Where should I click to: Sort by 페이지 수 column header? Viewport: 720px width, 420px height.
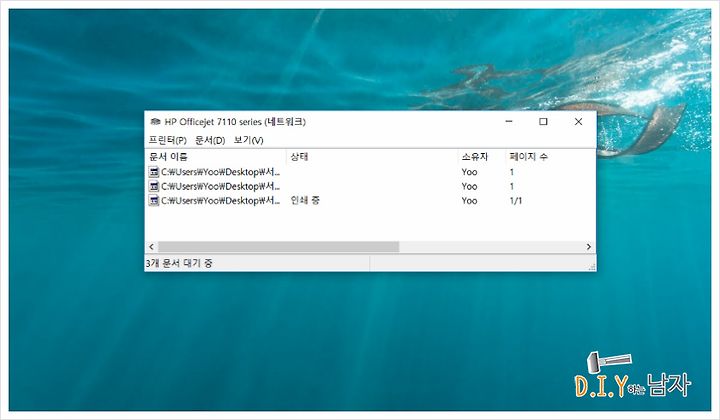coord(528,157)
